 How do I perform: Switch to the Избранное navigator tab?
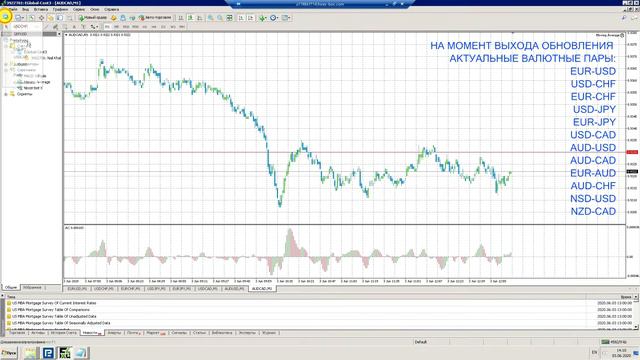pyautogui.click(x=33, y=287)
